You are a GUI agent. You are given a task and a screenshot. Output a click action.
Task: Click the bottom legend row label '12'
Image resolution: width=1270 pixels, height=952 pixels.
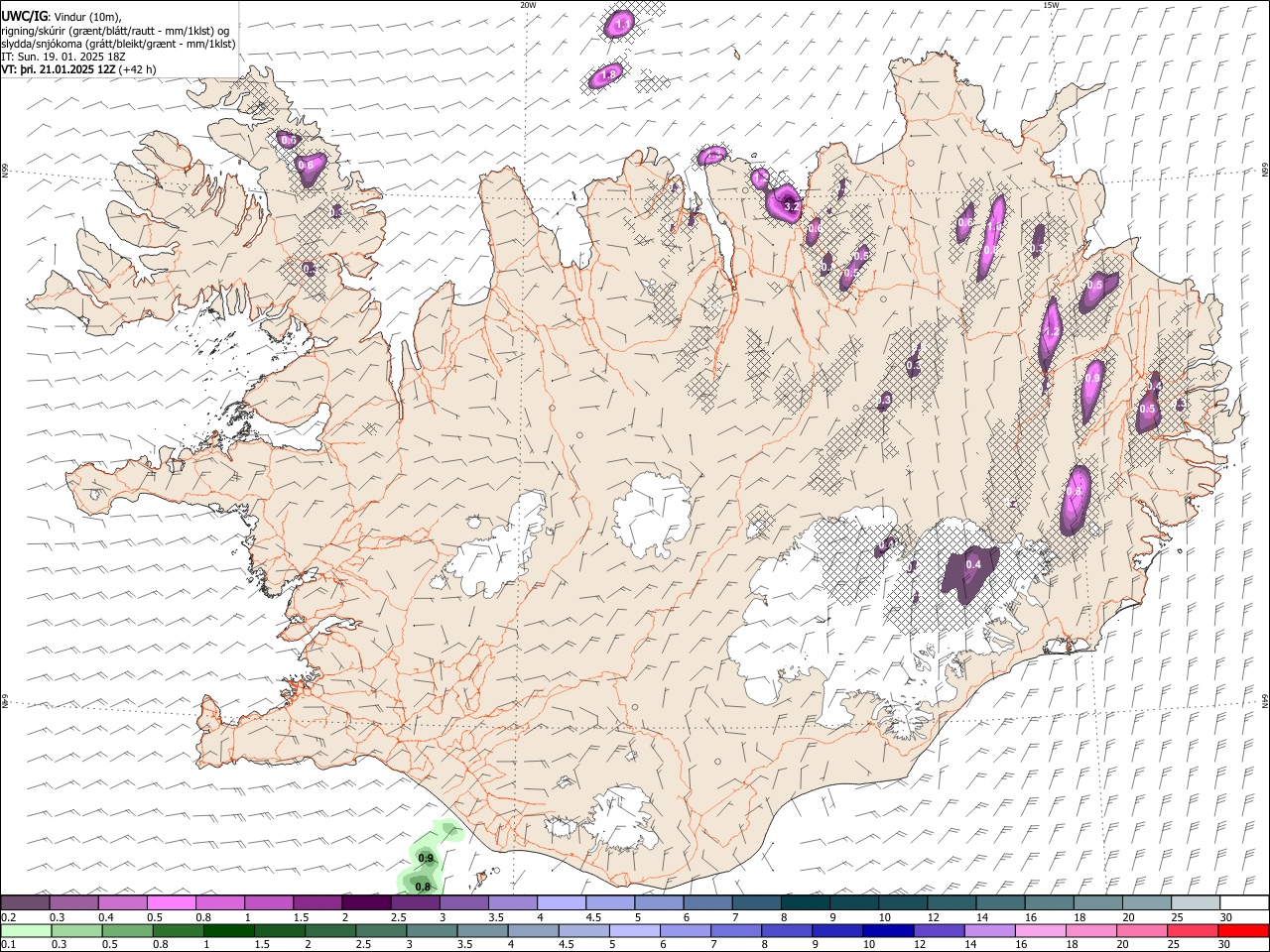point(935,944)
